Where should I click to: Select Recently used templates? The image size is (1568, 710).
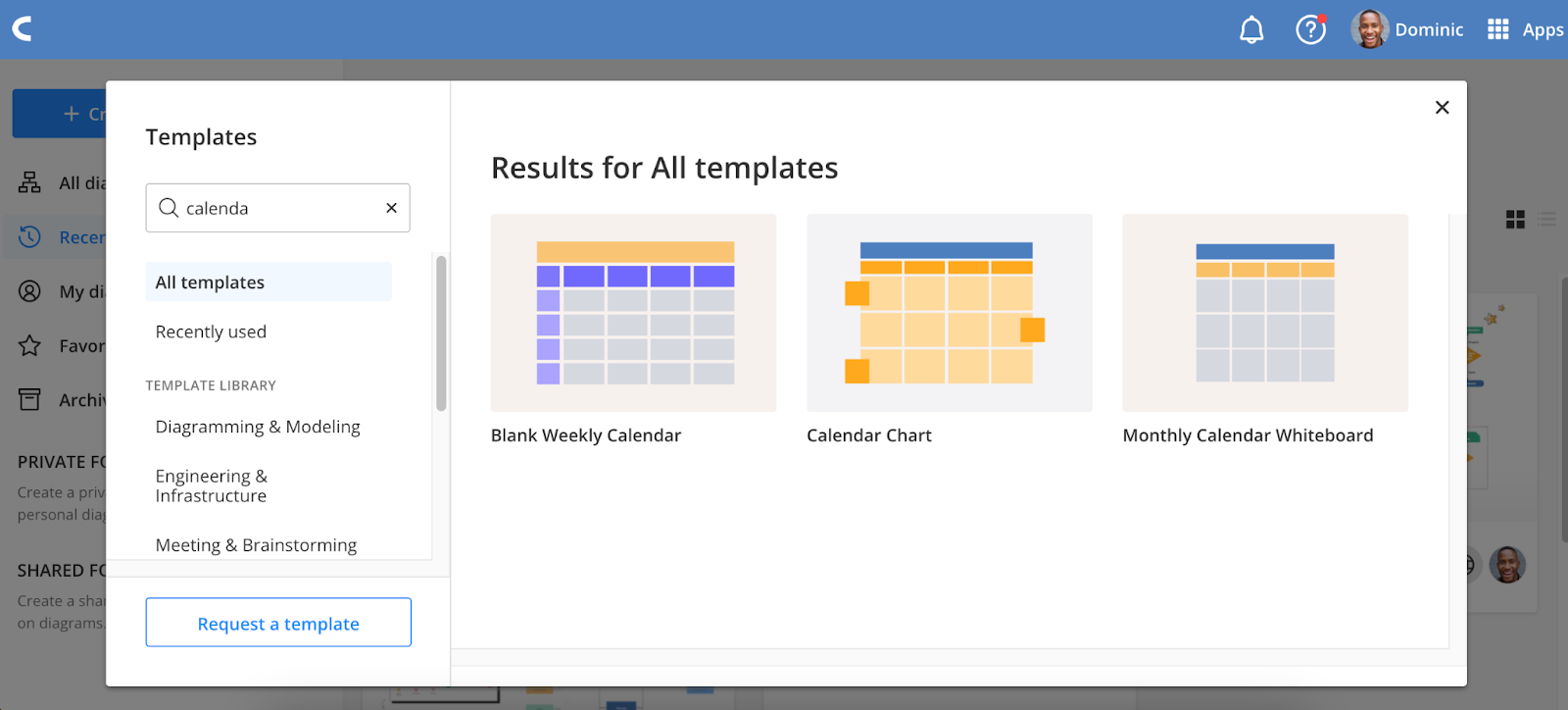click(x=211, y=331)
